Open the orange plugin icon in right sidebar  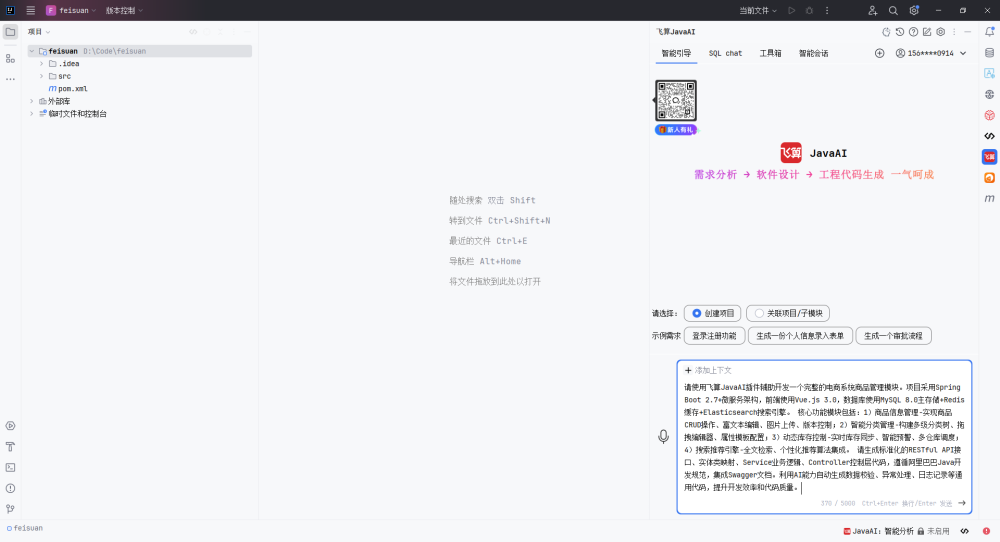(989, 178)
